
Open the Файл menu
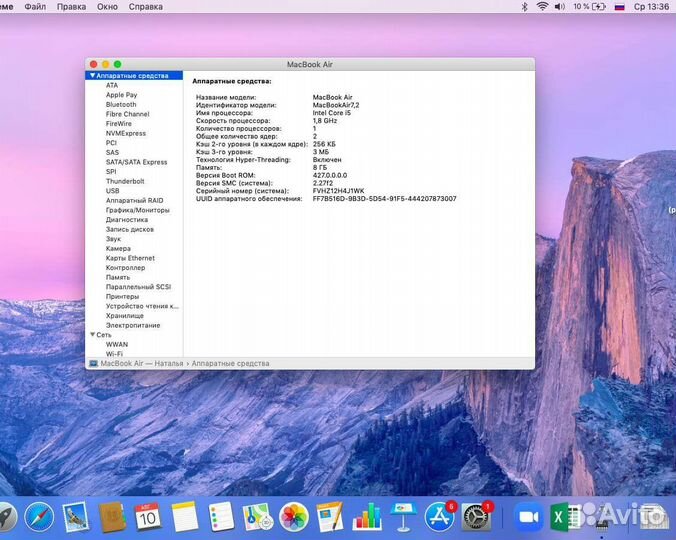pos(35,6)
